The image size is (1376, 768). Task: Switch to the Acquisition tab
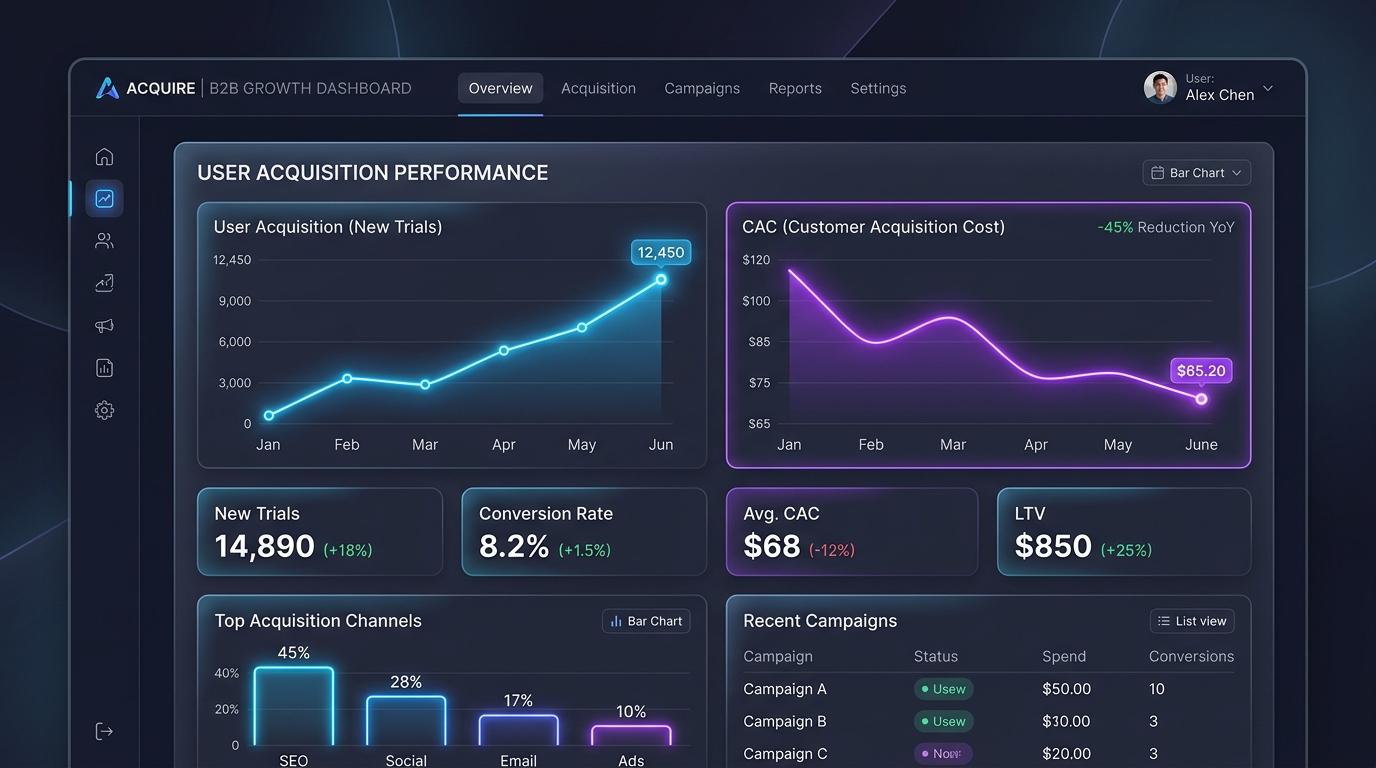[598, 88]
